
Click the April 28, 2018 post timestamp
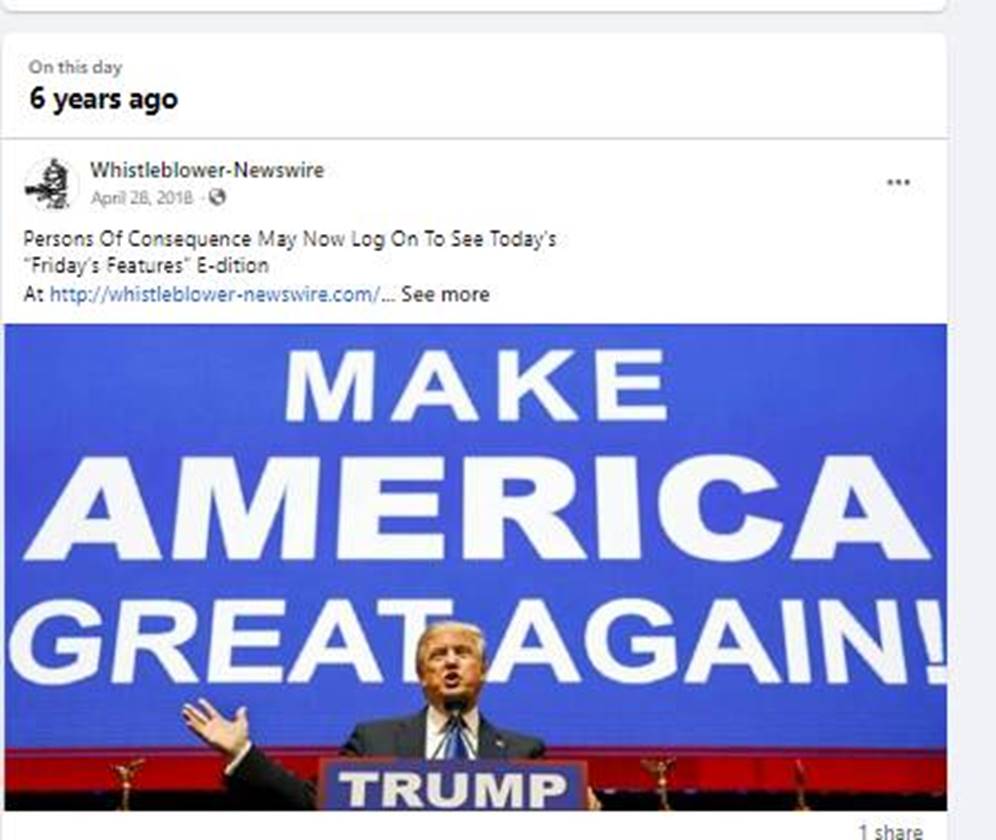[141, 198]
